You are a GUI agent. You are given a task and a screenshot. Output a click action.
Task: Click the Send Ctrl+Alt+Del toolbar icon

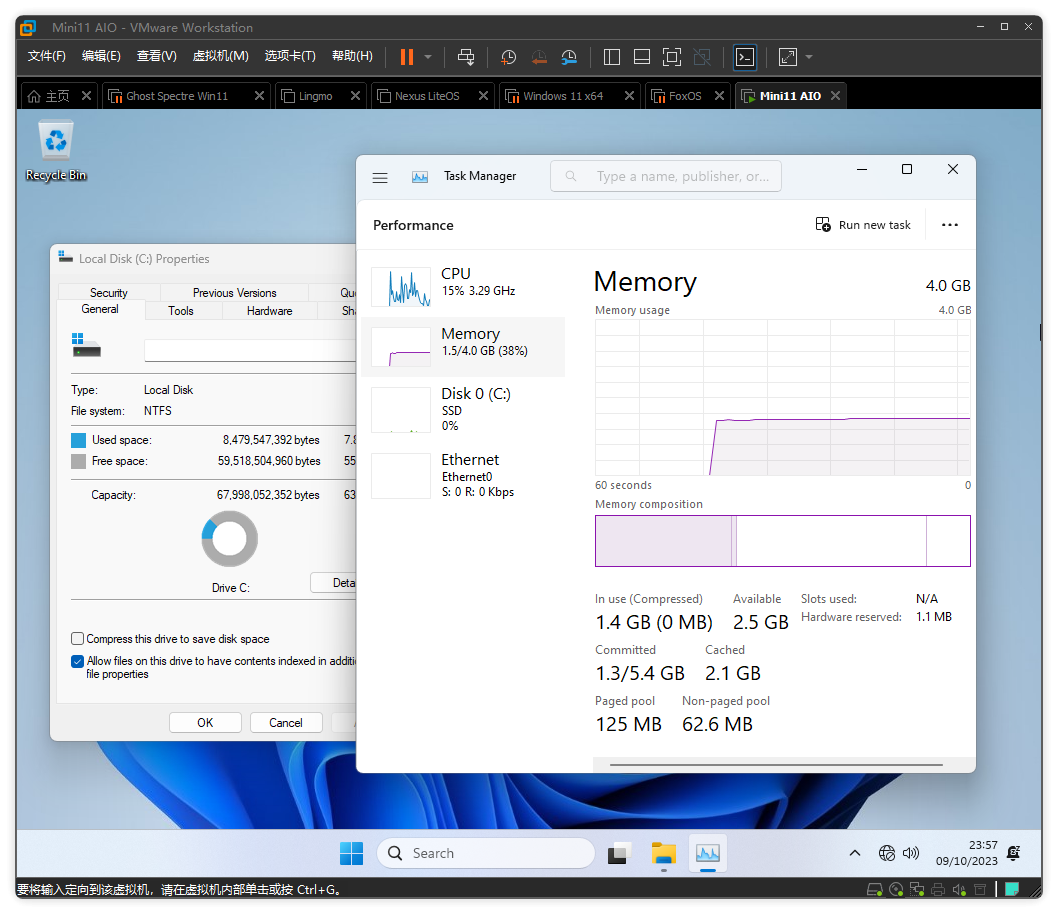pyautogui.click(x=466, y=57)
